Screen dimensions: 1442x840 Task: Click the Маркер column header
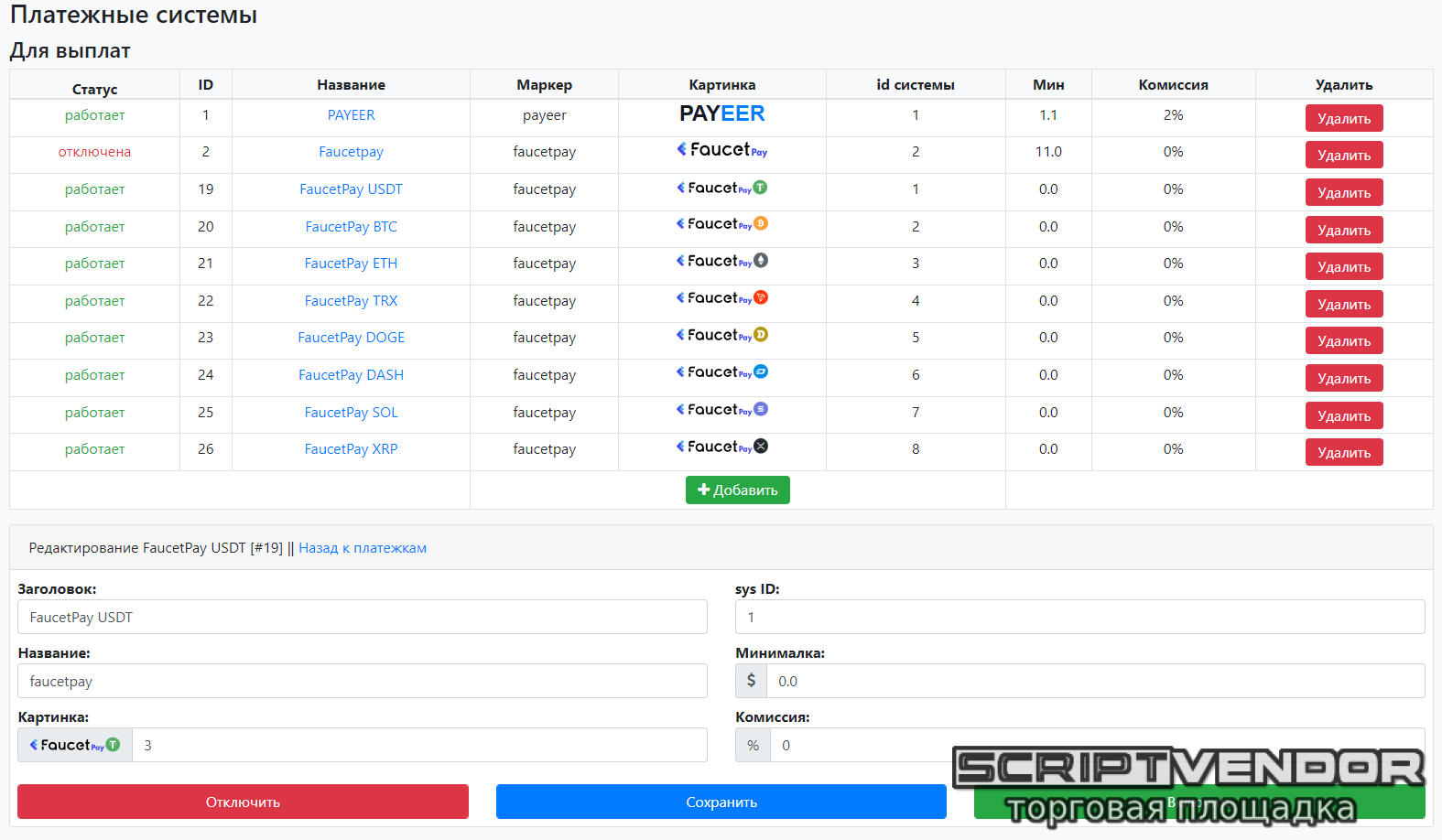tap(545, 84)
